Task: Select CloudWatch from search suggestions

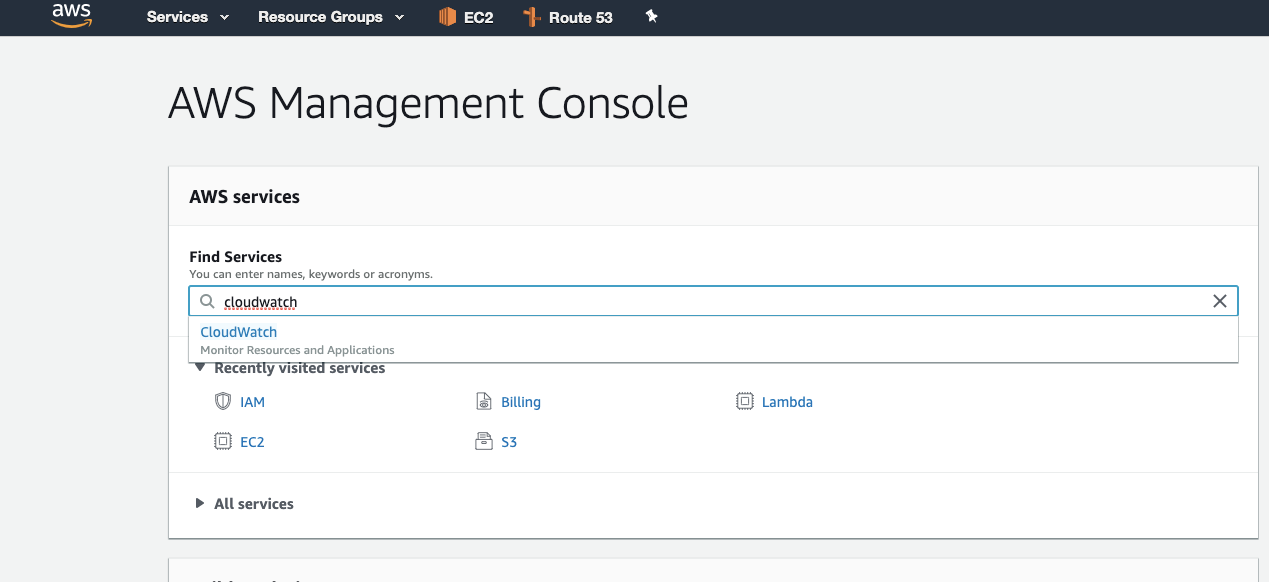Action: click(238, 332)
